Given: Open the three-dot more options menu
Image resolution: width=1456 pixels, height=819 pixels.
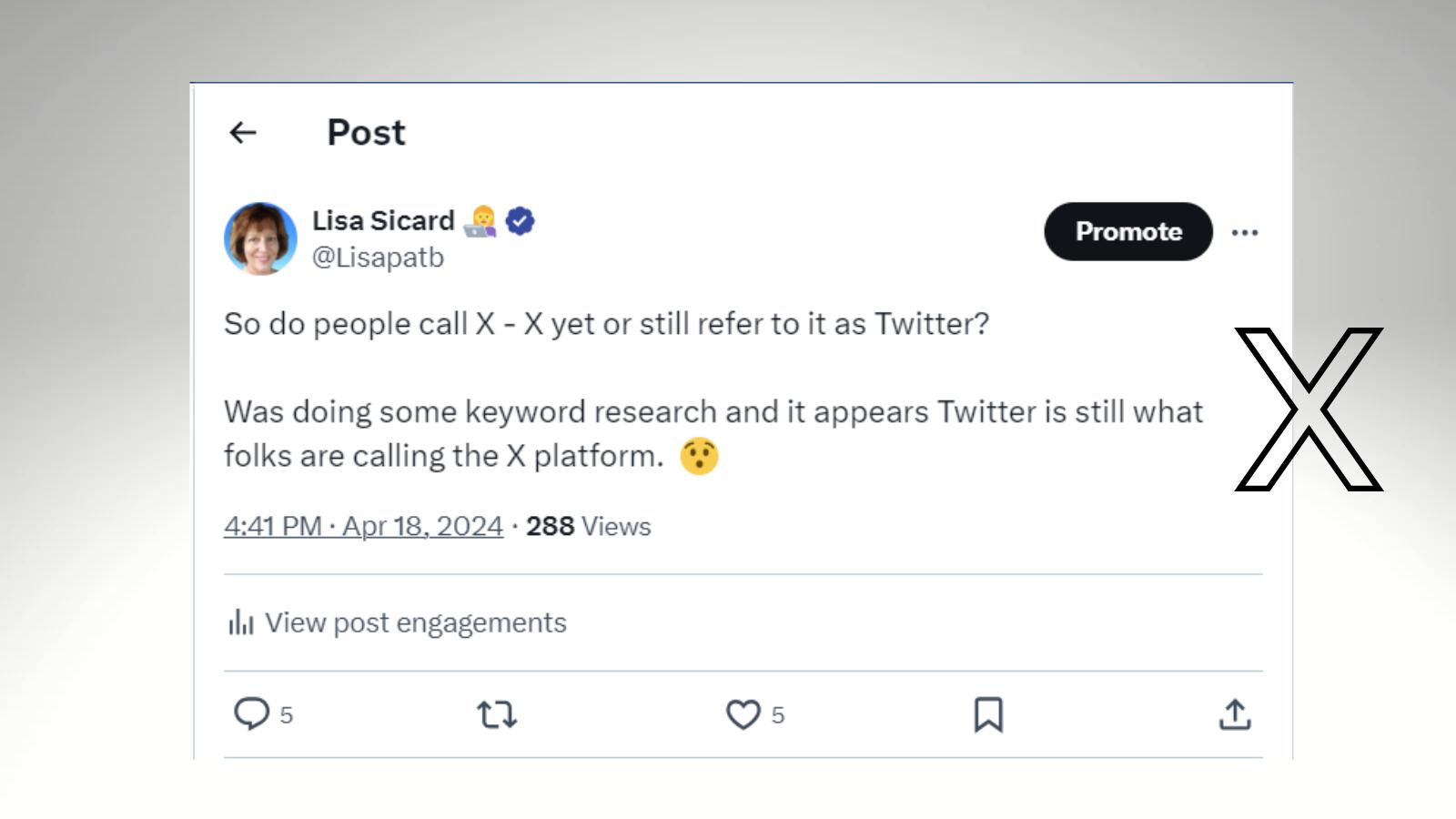Looking at the screenshot, I should pos(1247,232).
